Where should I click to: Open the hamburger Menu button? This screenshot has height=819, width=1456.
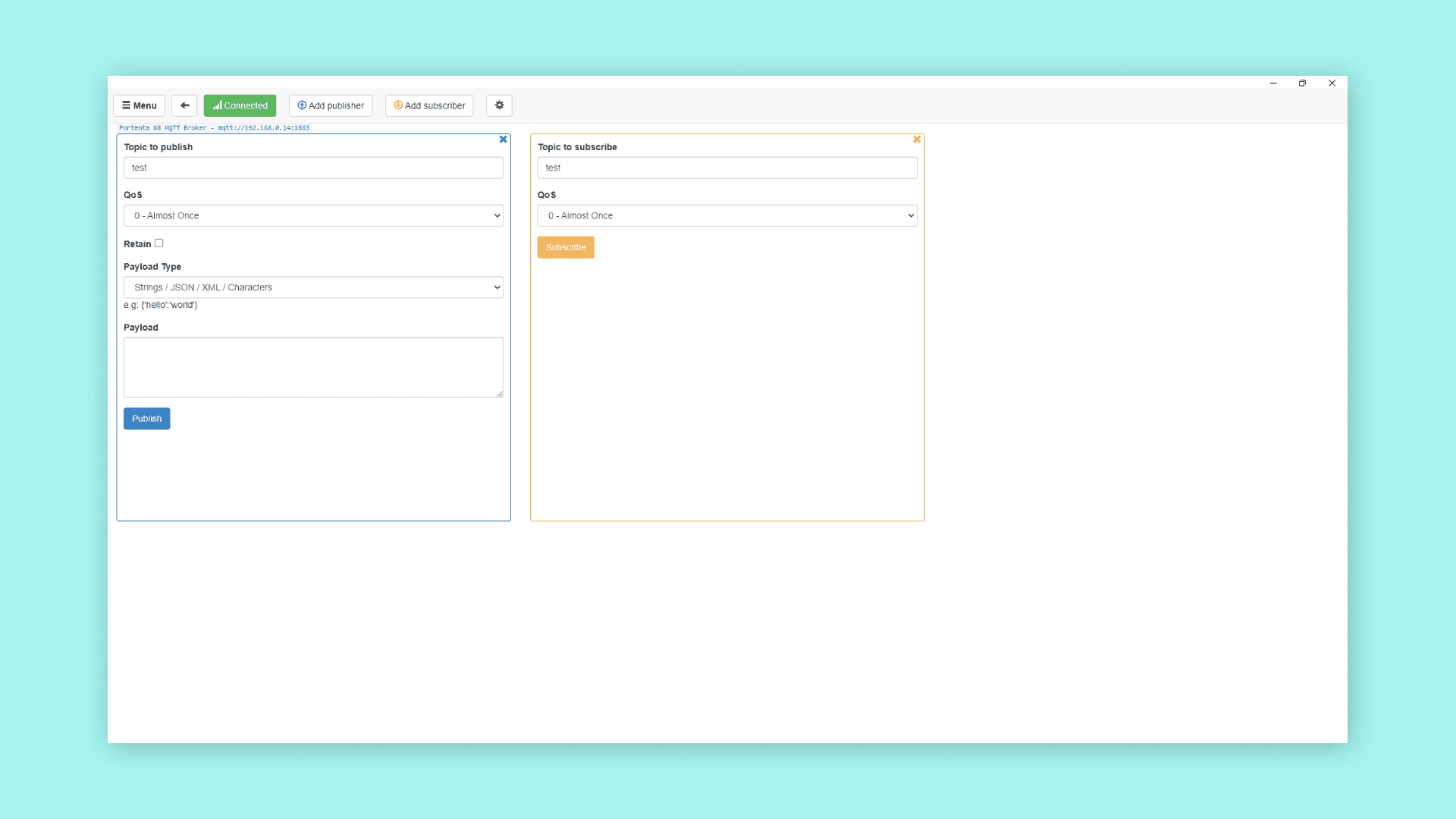coord(139,105)
